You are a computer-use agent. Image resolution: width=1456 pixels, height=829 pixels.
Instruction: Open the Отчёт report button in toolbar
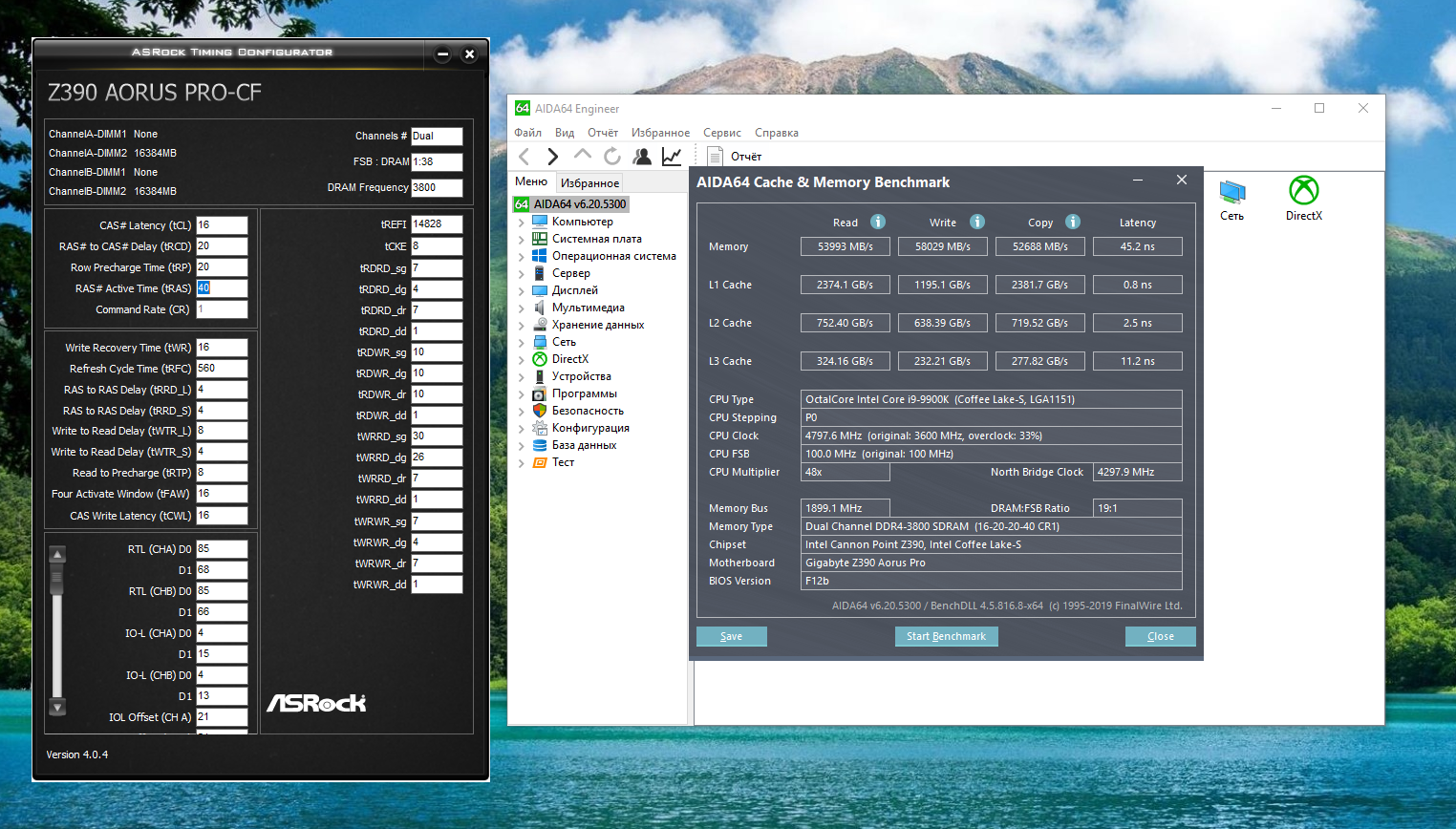point(735,156)
